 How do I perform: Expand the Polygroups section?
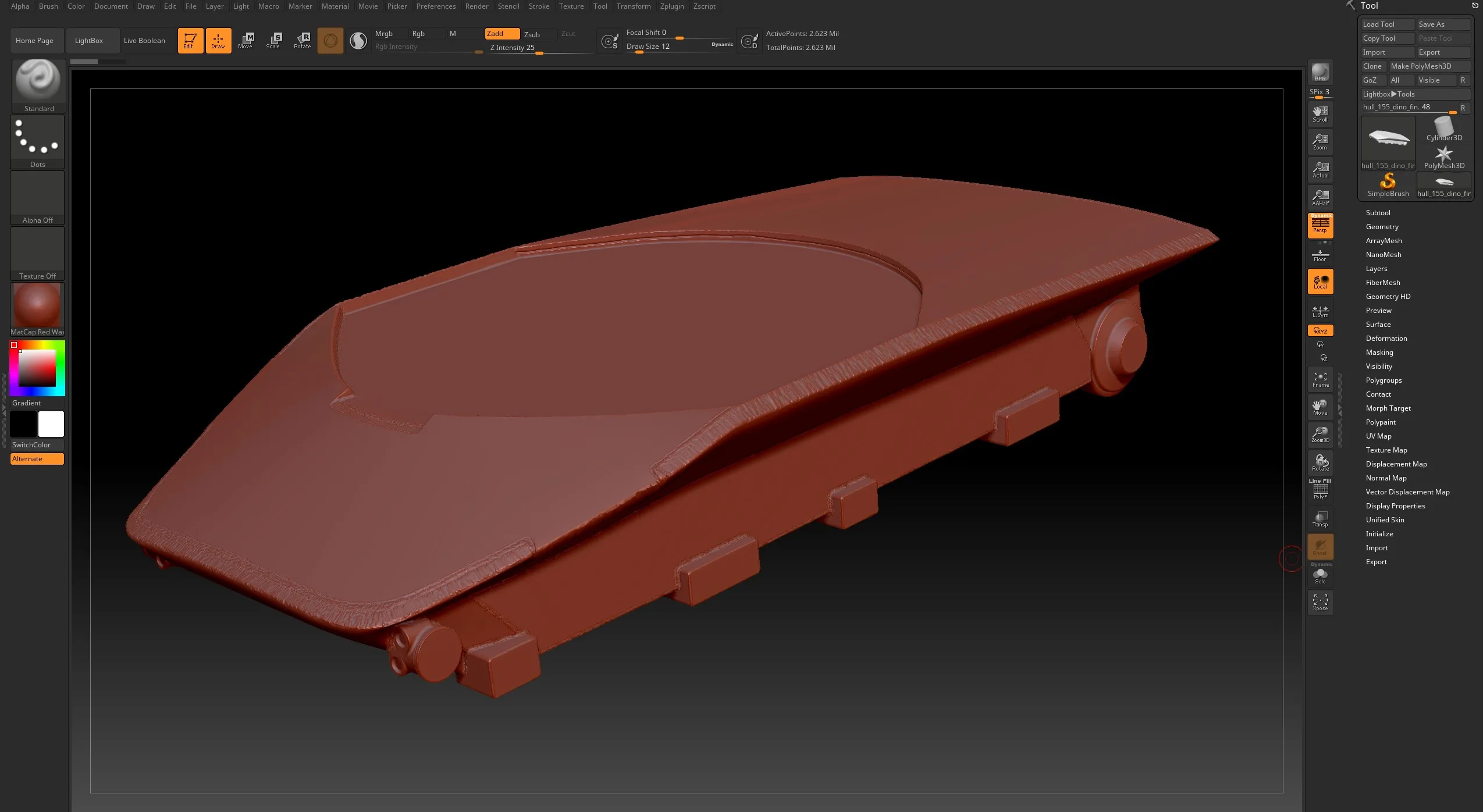[x=1384, y=380]
